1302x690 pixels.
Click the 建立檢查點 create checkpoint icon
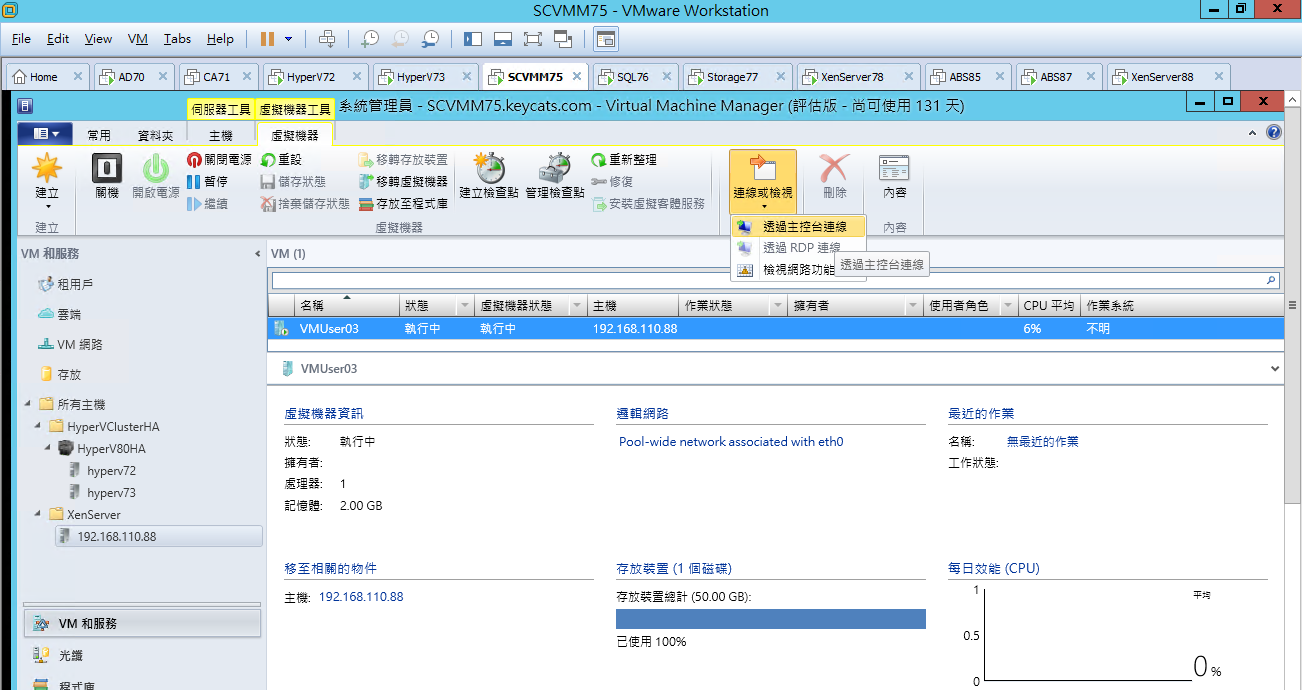tap(489, 168)
